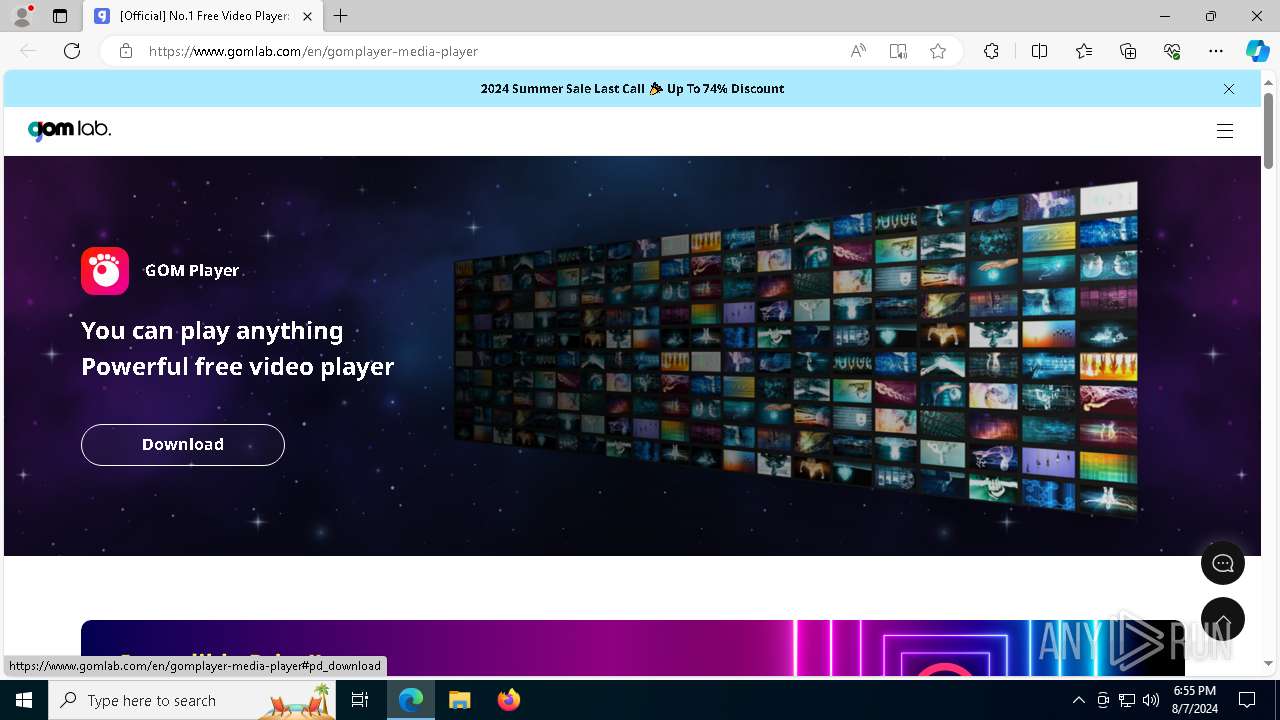Open the Windows Start menu
This screenshot has width=1280, height=720.
(24, 700)
